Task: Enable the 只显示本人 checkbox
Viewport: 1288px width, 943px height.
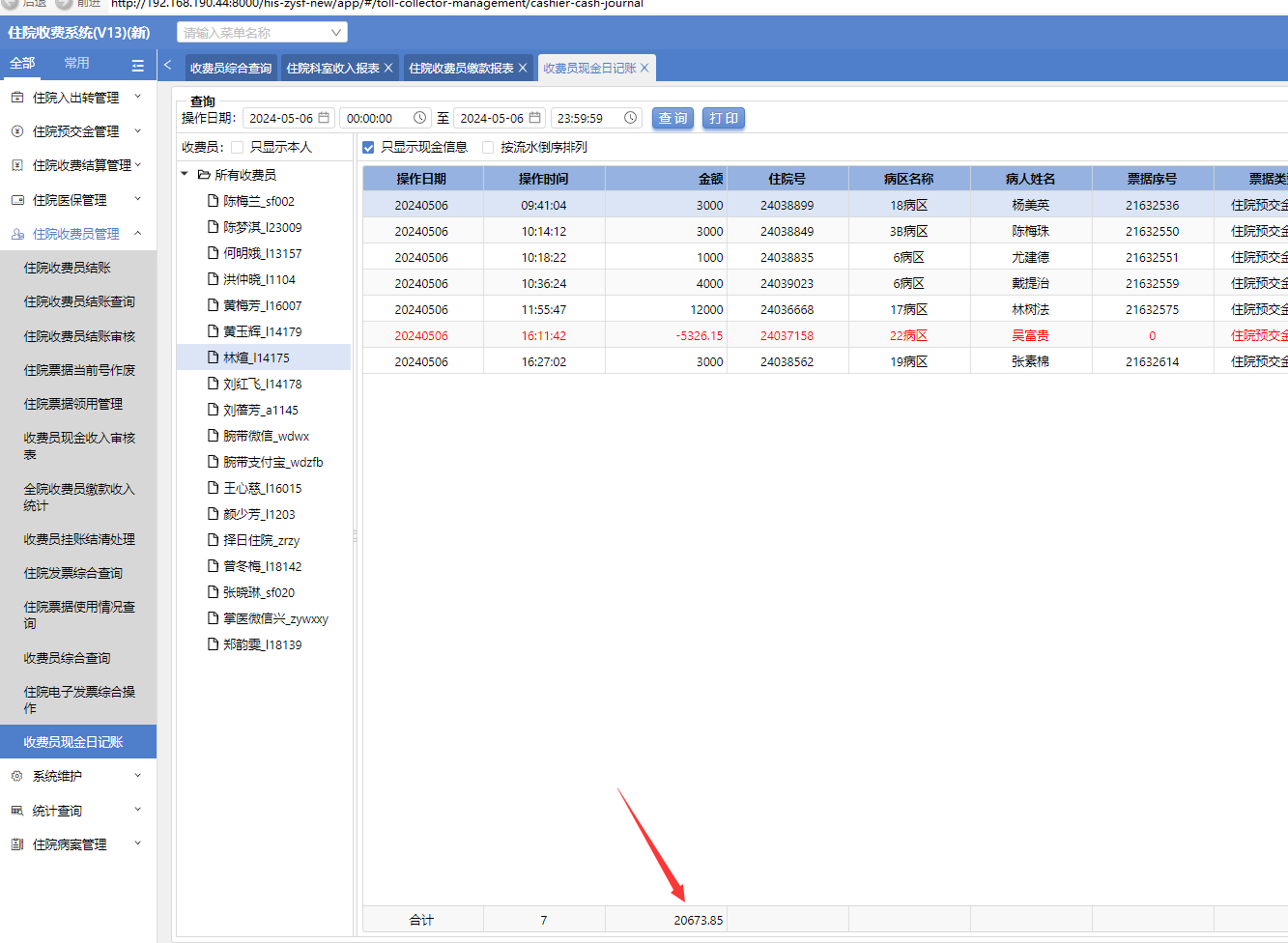Action: [x=237, y=148]
